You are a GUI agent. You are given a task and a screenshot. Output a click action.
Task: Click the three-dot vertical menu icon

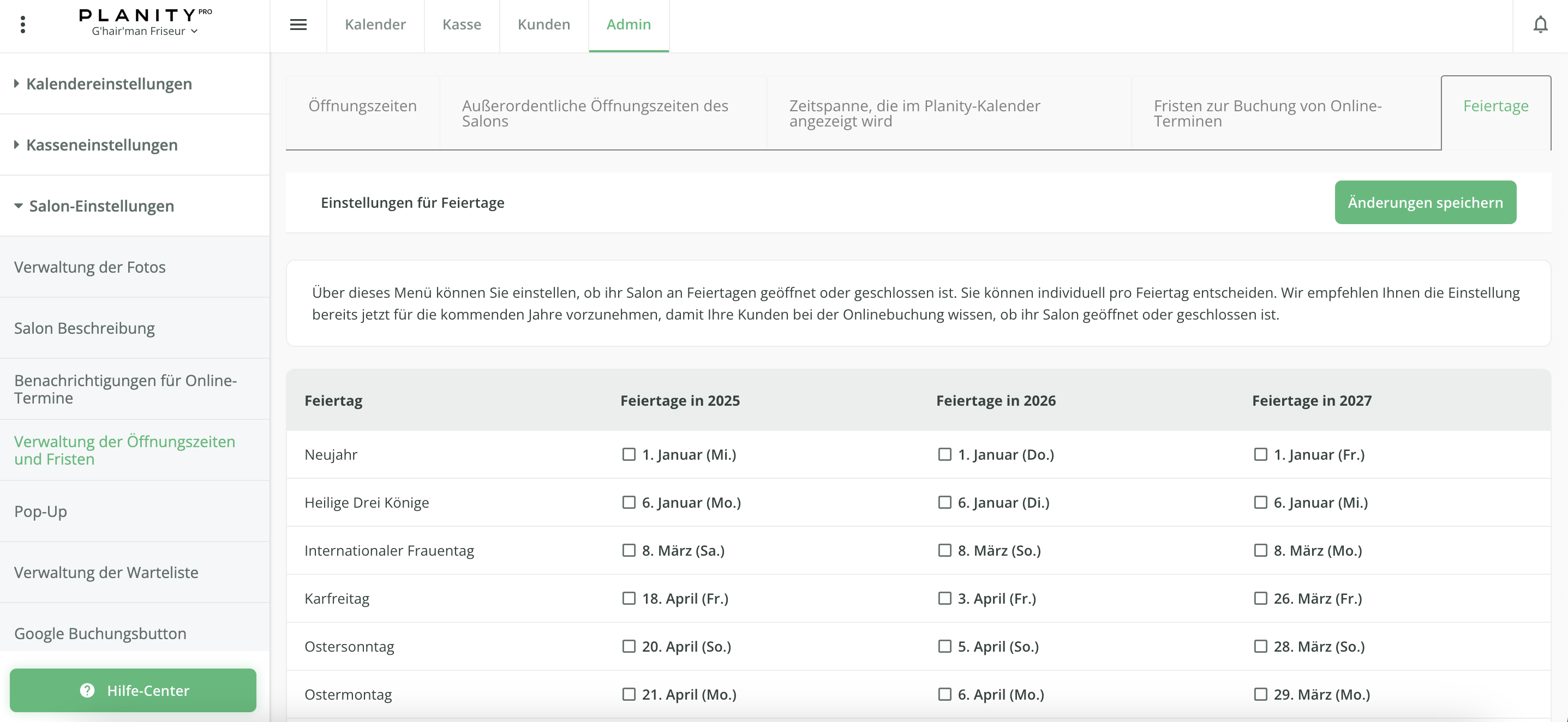22,25
